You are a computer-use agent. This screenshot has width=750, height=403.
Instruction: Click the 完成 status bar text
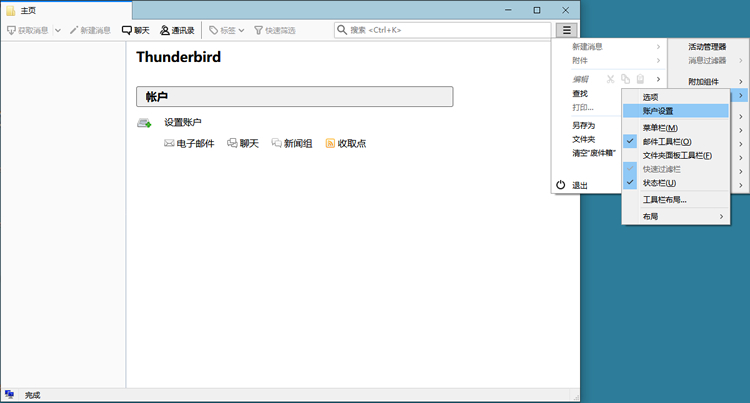[x=33, y=395]
